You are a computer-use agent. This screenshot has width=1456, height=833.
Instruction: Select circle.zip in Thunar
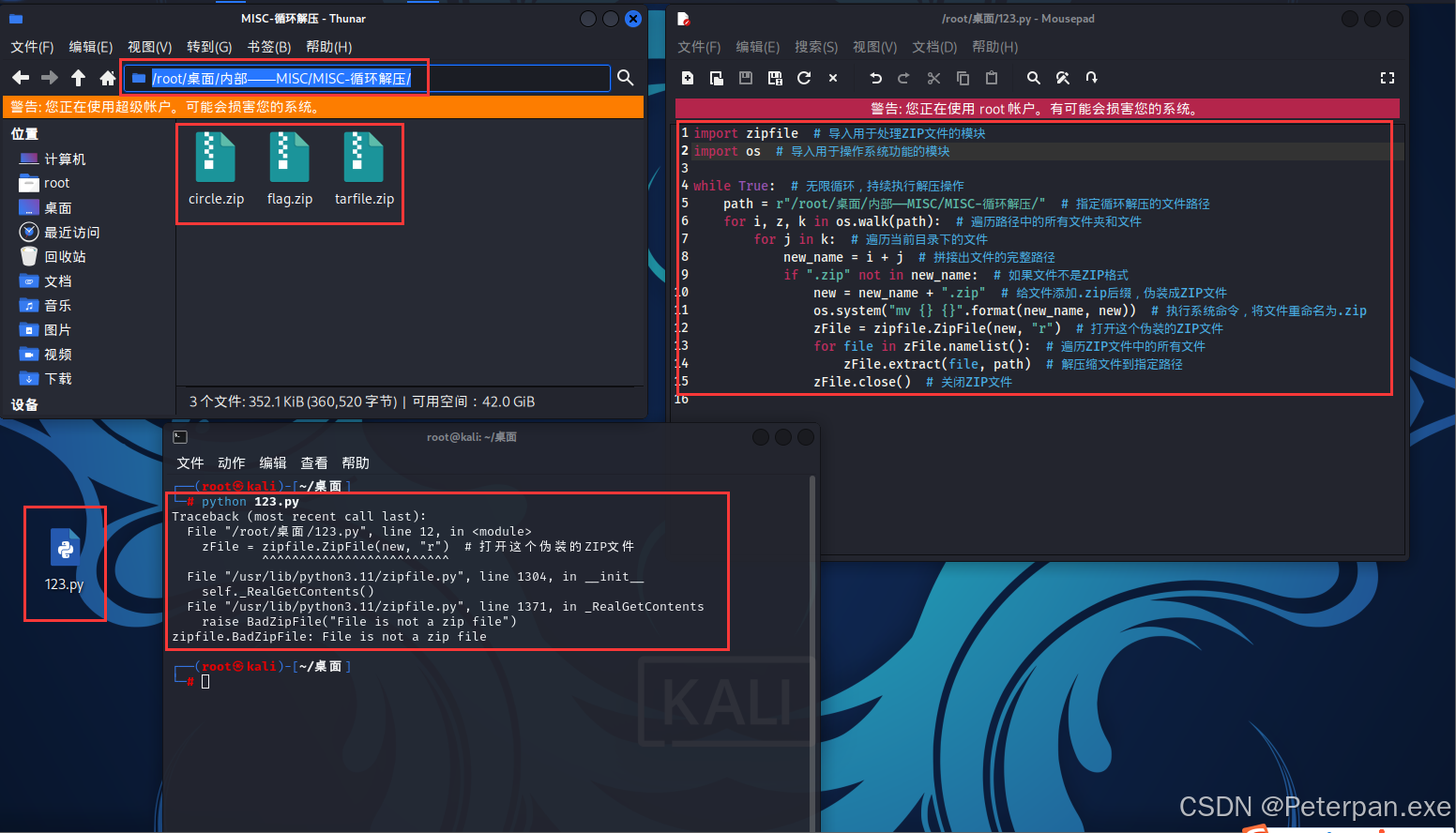point(216,170)
